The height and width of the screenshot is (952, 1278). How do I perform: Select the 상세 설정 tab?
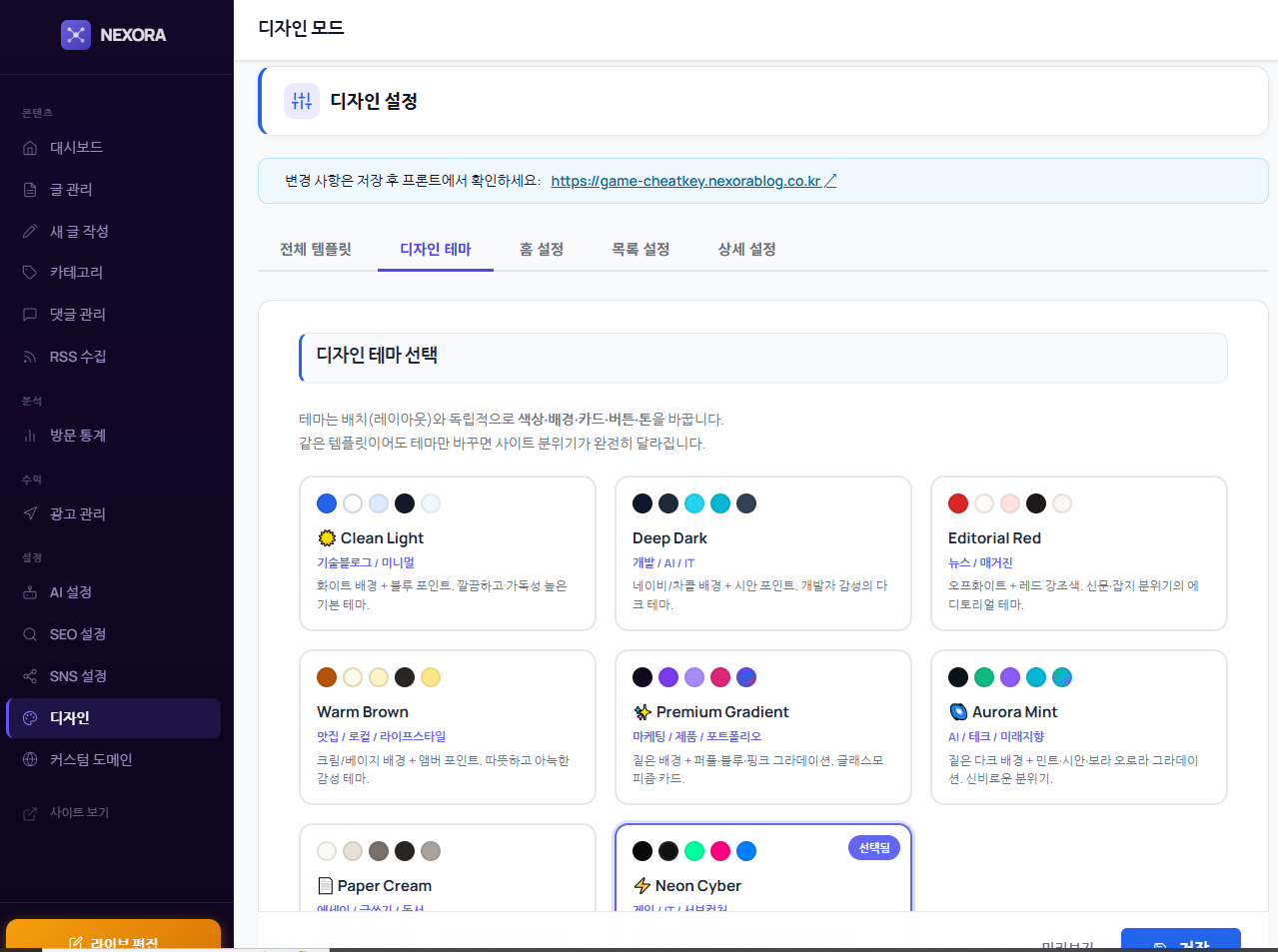746,249
